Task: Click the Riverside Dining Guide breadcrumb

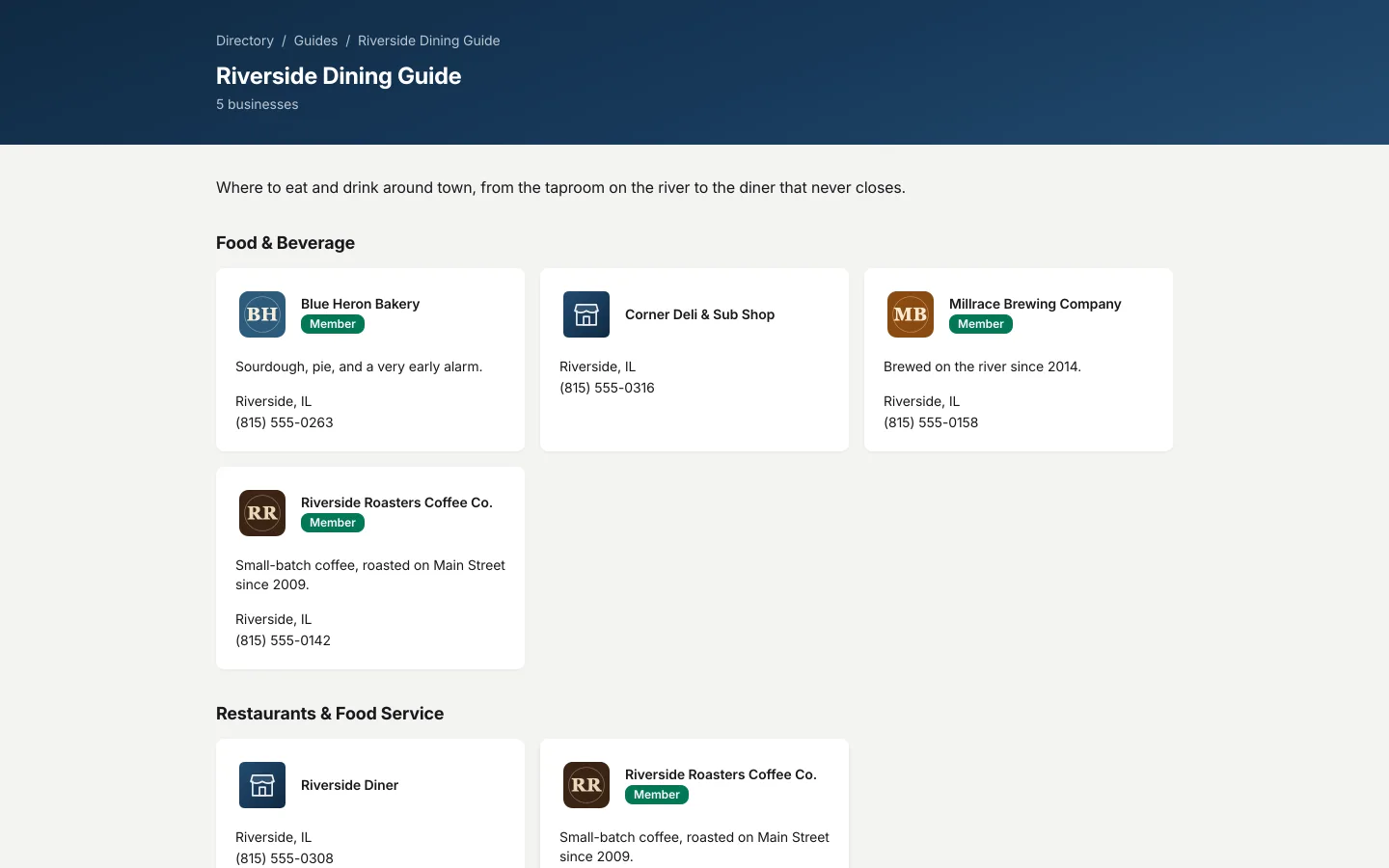Action: [x=428, y=41]
